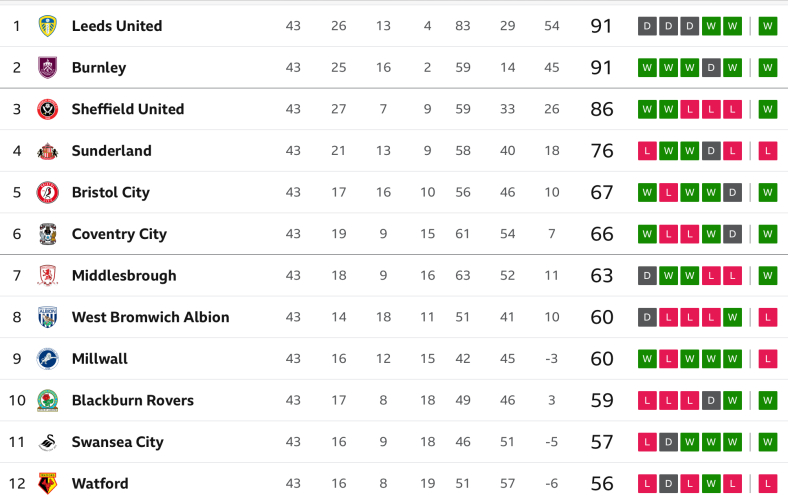Click Sunderland's latest L result badge
The width and height of the screenshot is (788, 500).
click(x=767, y=151)
